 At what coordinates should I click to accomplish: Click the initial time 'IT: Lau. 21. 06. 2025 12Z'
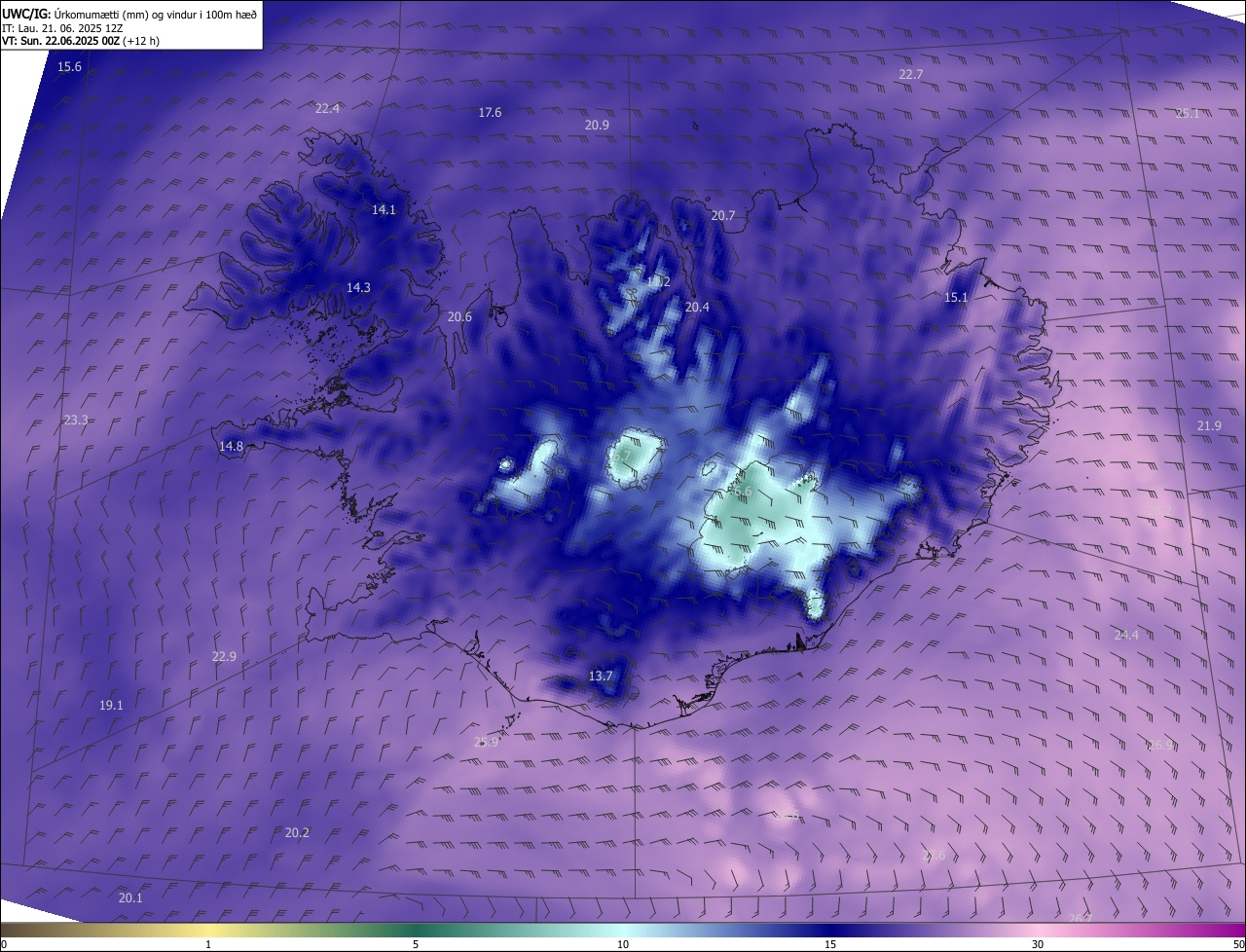coord(60,29)
